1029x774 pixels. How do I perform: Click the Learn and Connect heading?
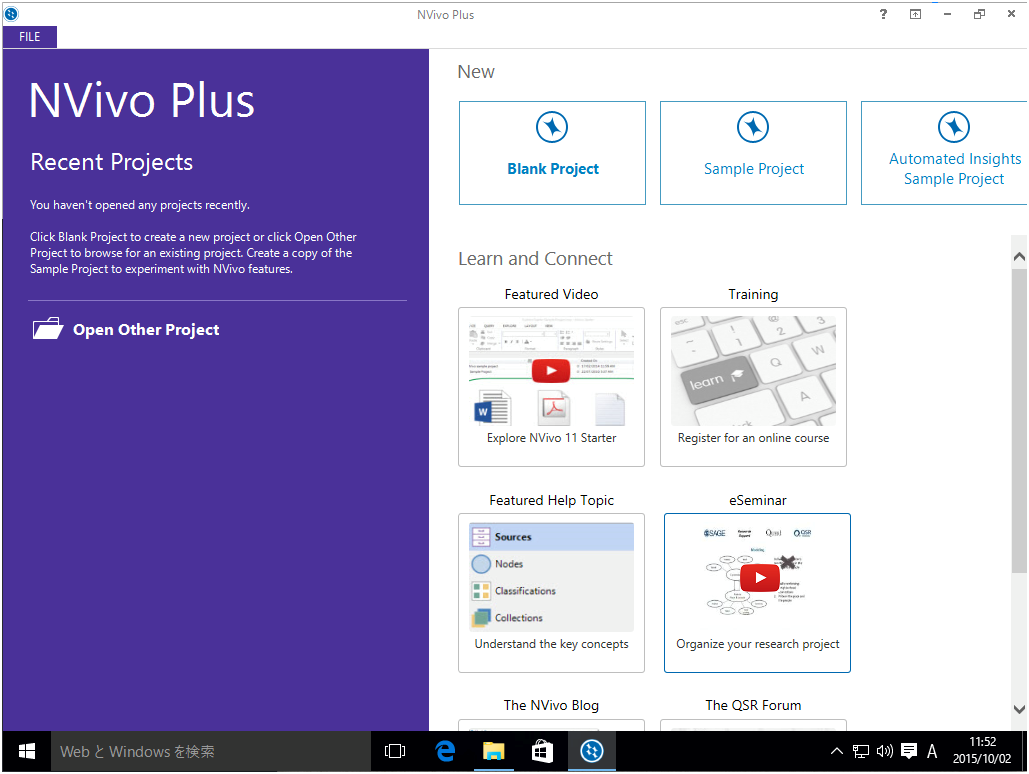coord(536,259)
